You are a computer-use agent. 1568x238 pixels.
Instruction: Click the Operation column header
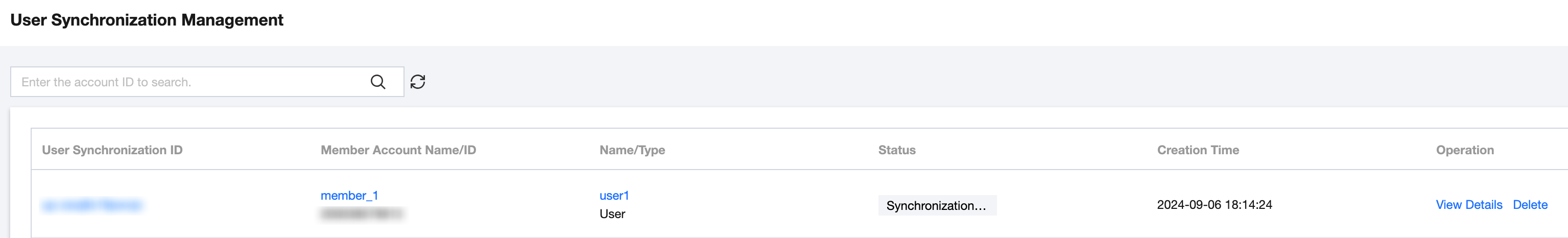(x=1464, y=150)
